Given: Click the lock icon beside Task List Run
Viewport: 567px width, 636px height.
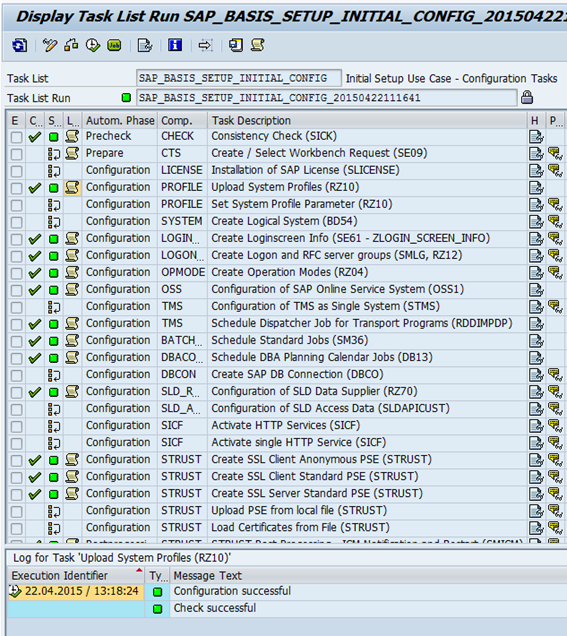Looking at the screenshot, I should pyautogui.click(x=527, y=97).
